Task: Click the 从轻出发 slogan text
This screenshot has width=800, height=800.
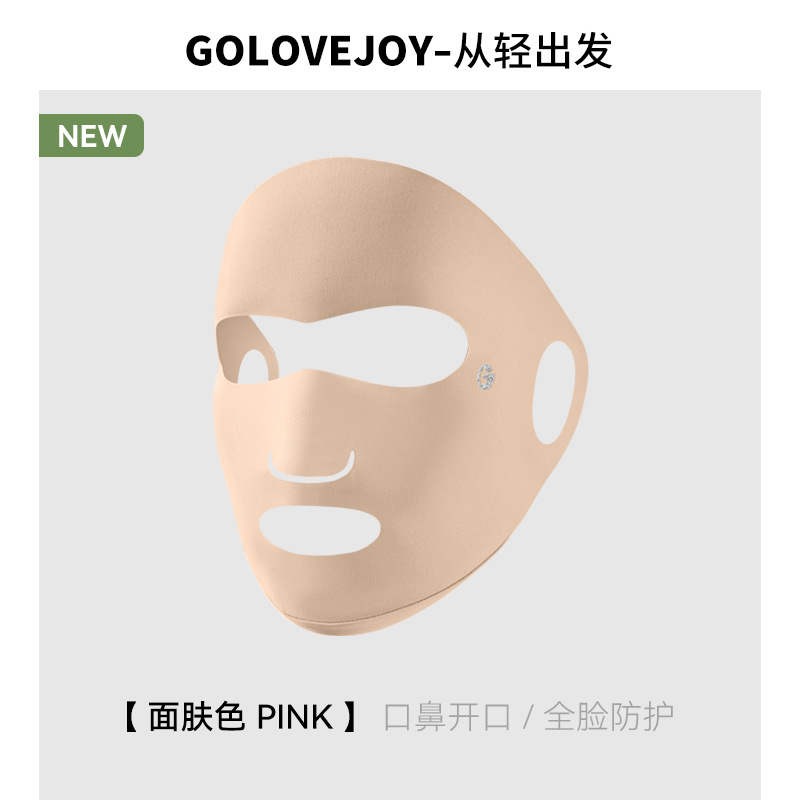Action: coord(533,51)
